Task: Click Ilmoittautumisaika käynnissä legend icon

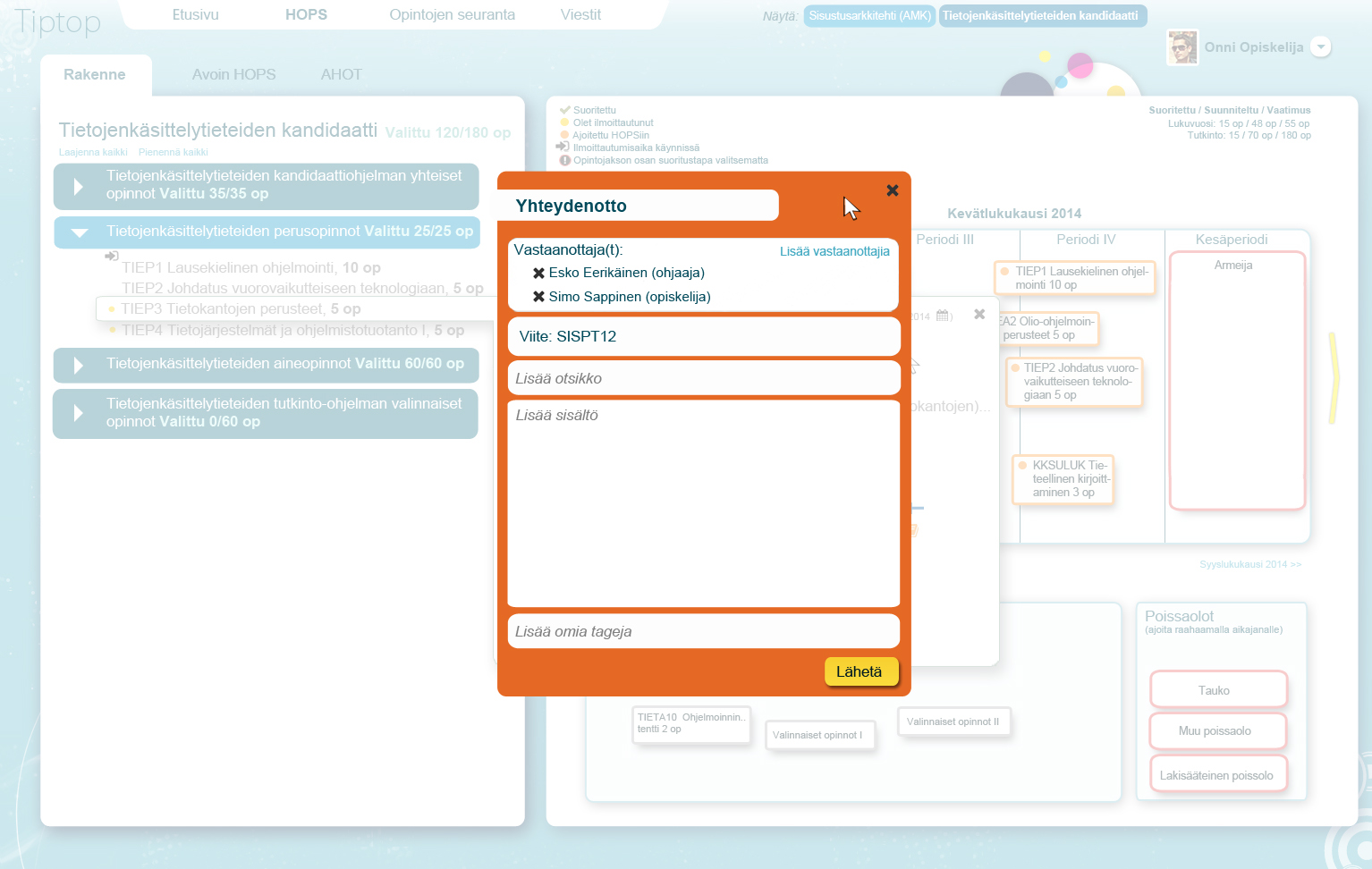Action: 563,147
